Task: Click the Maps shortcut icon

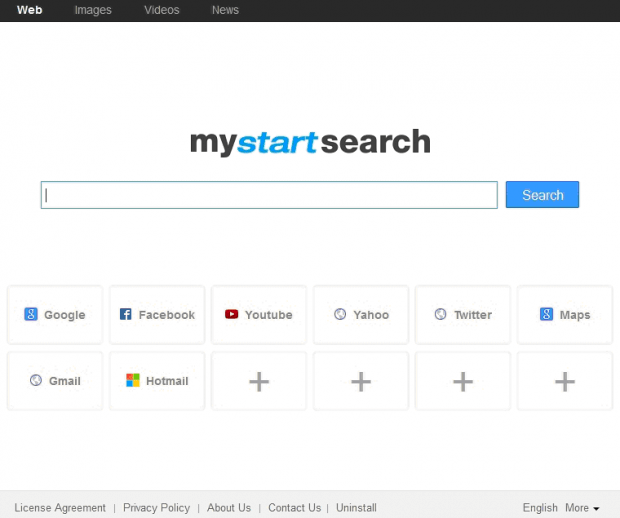Action: [x=546, y=314]
